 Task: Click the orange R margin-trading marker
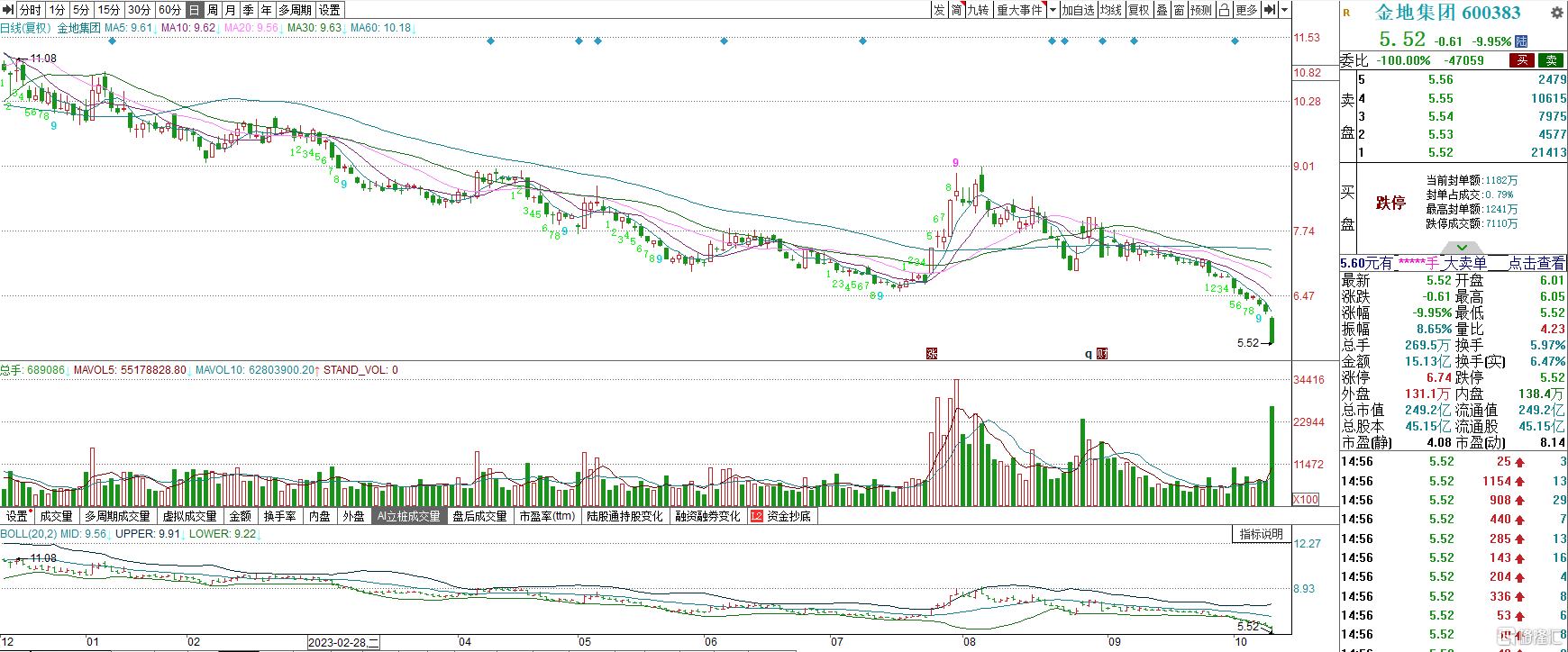coord(1346,13)
